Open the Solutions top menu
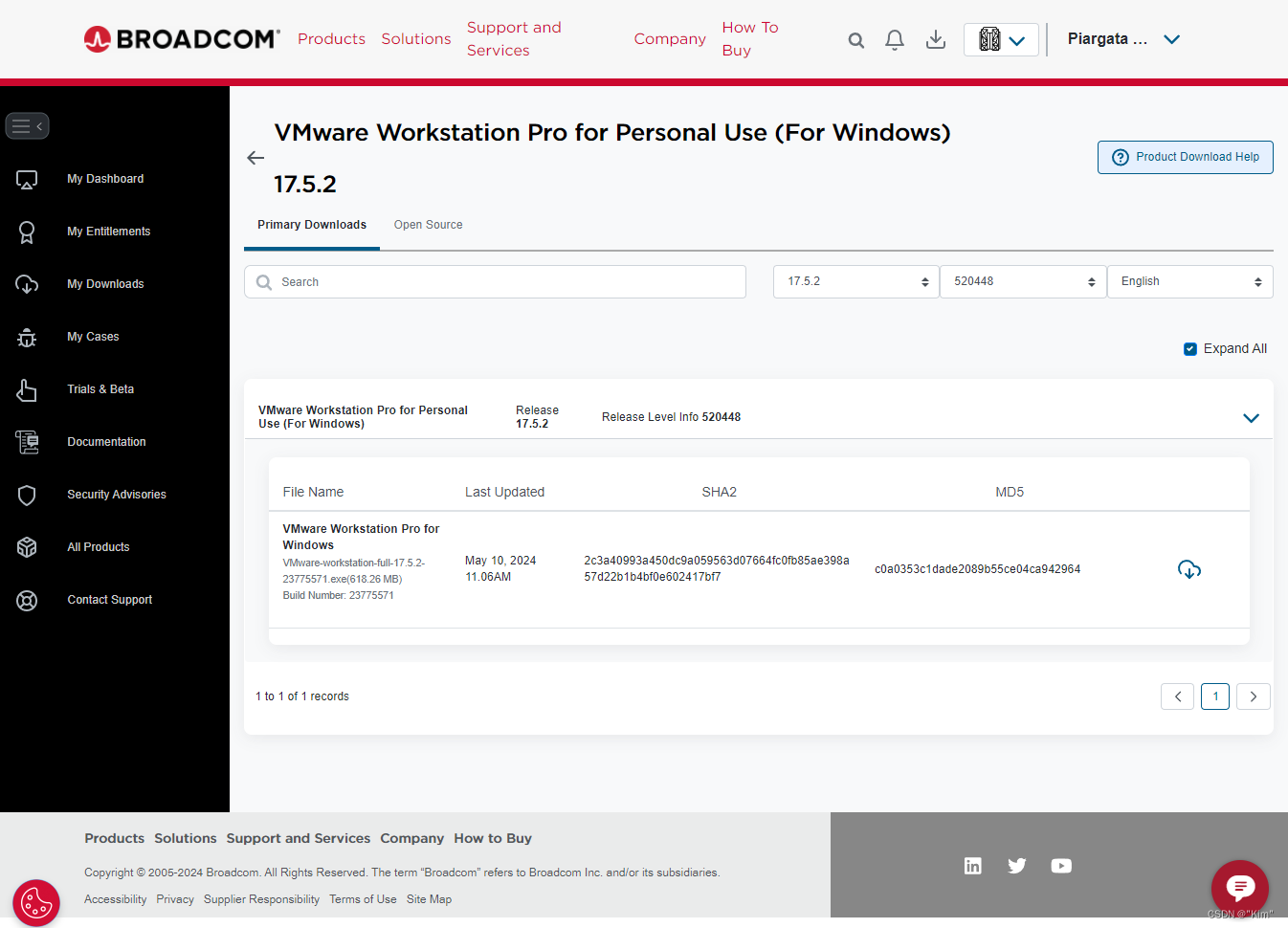 click(416, 39)
